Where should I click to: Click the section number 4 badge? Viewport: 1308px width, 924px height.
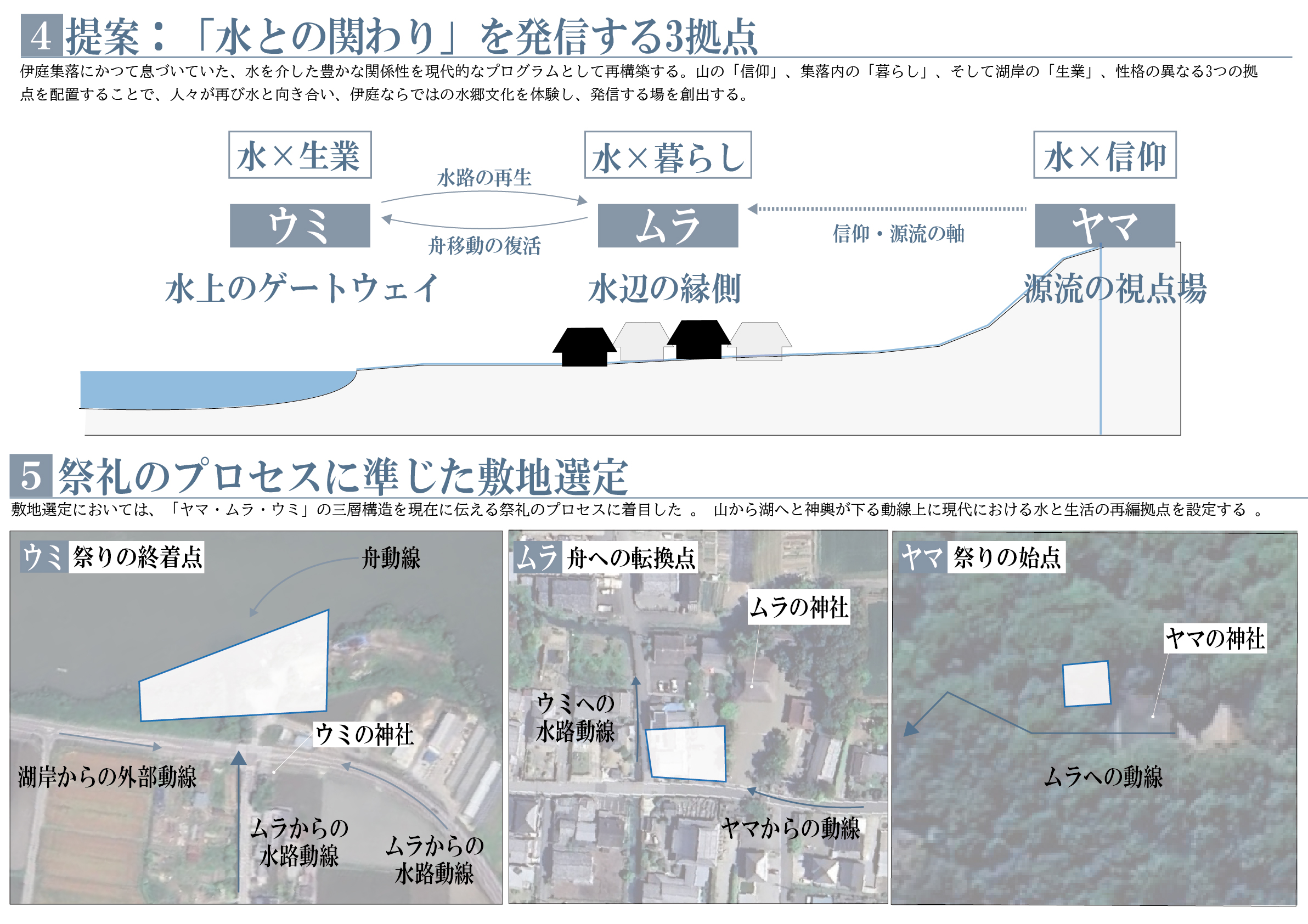point(41,35)
